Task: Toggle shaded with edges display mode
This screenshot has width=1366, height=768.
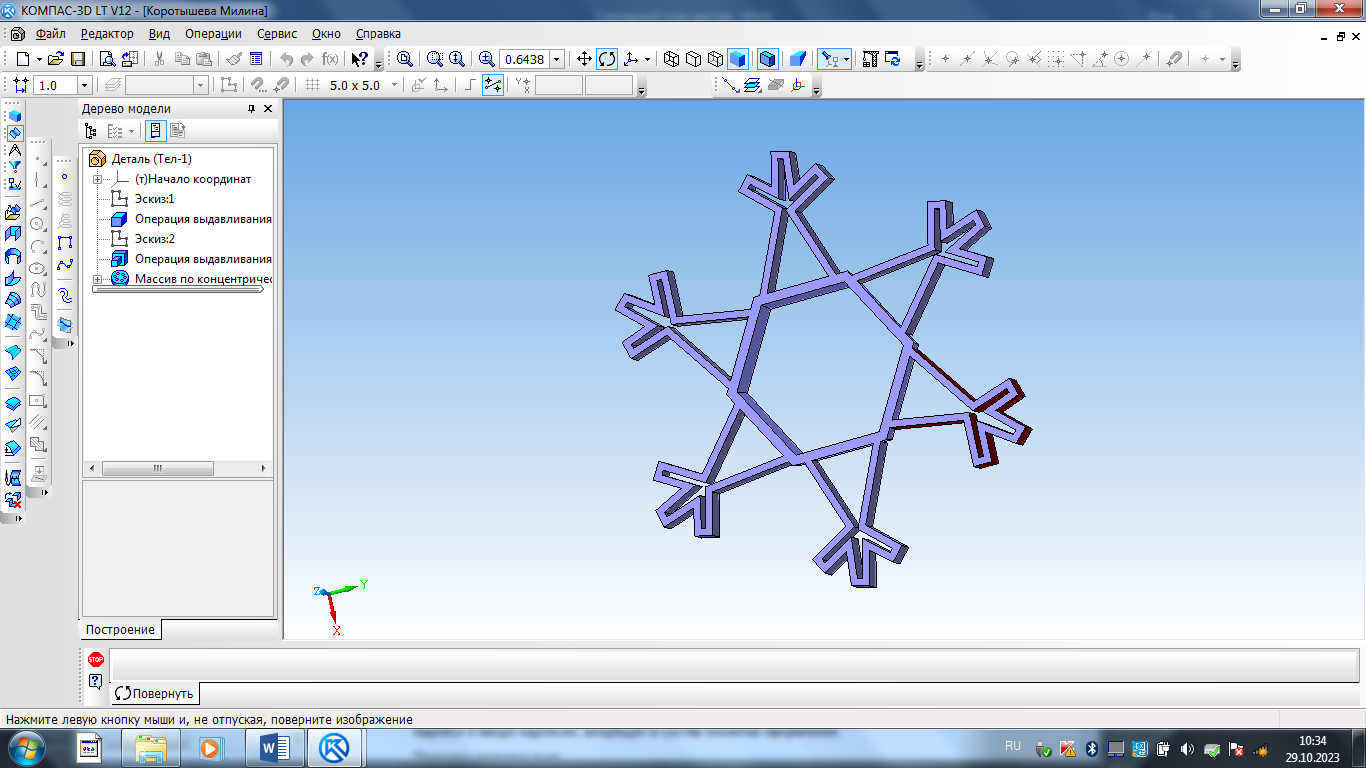Action: (767, 59)
